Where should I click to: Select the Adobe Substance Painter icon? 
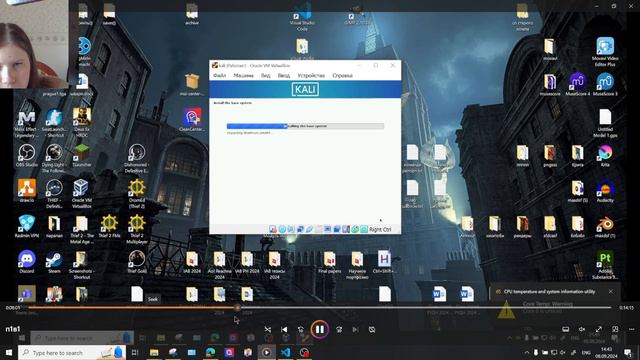(605, 265)
